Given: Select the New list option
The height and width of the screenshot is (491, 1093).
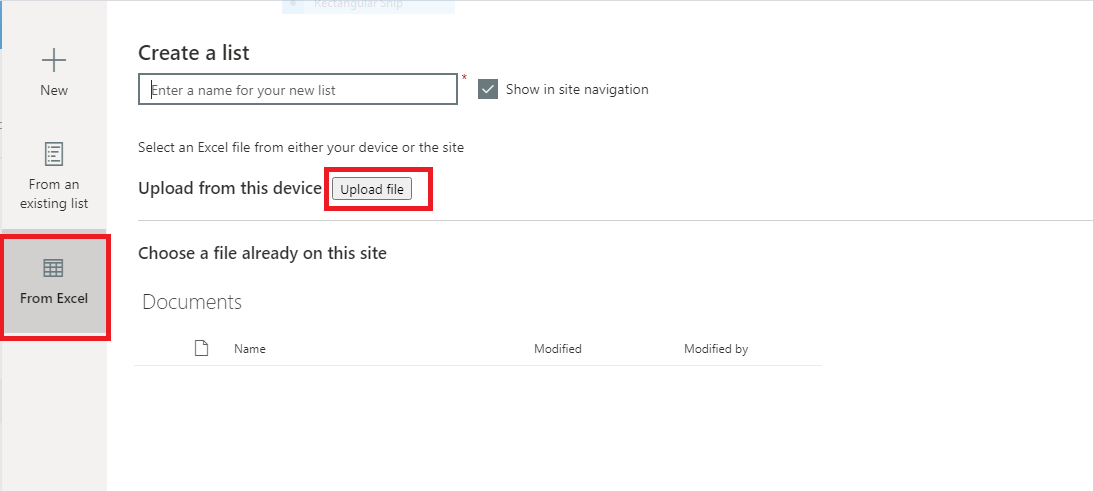Looking at the screenshot, I should click(x=54, y=73).
